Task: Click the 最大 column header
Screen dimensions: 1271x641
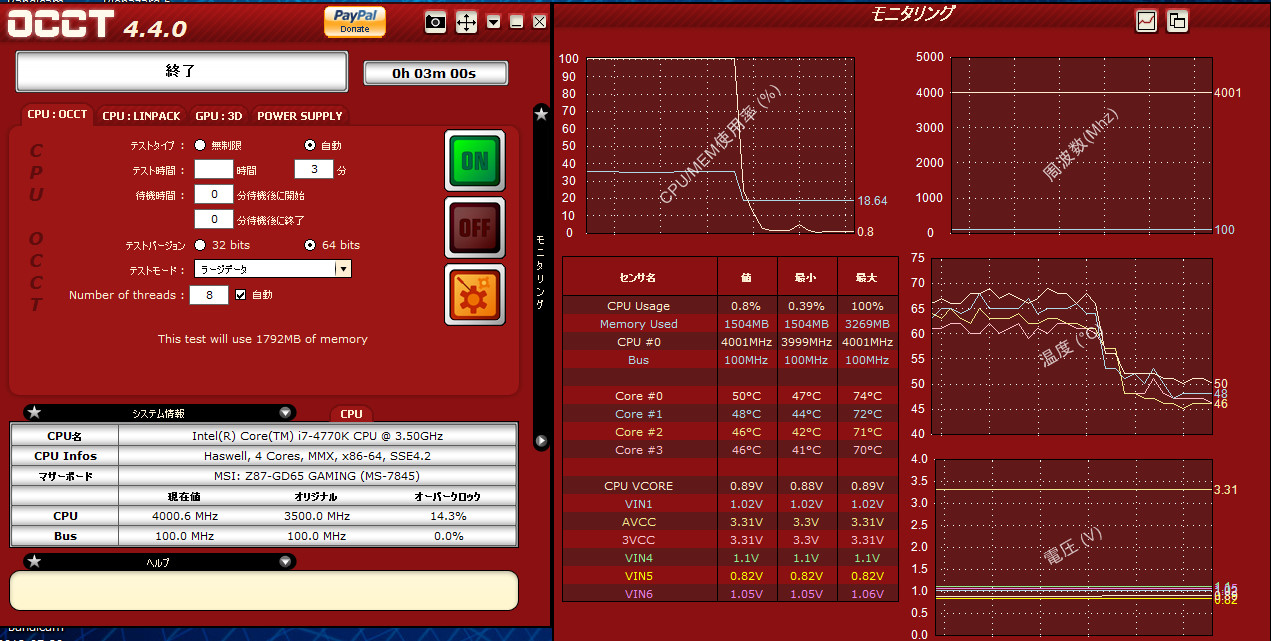Action: point(866,277)
